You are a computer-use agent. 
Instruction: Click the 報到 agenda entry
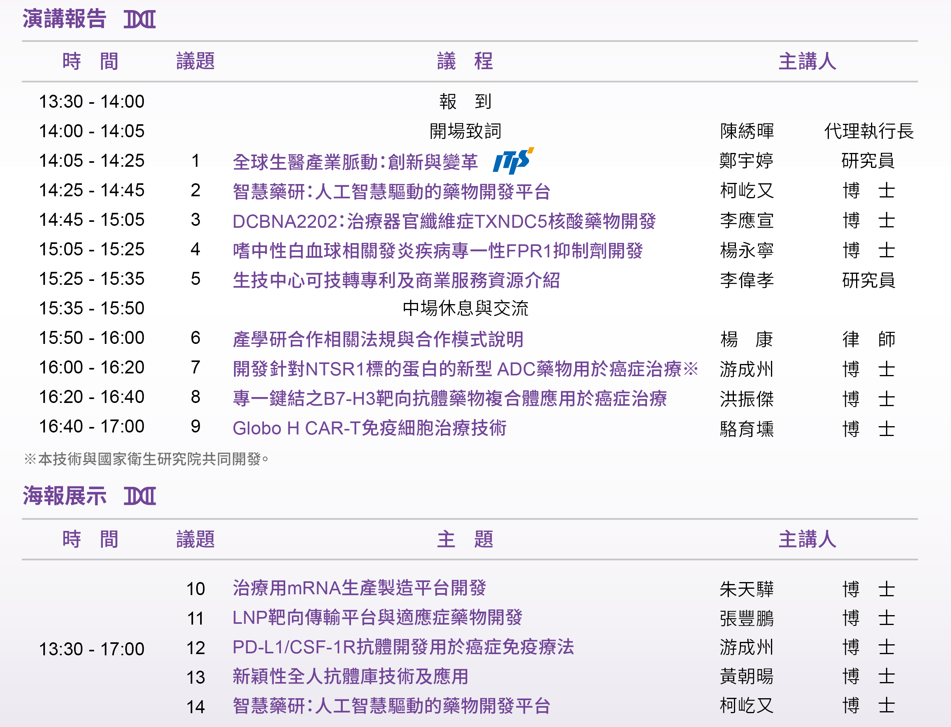465,101
